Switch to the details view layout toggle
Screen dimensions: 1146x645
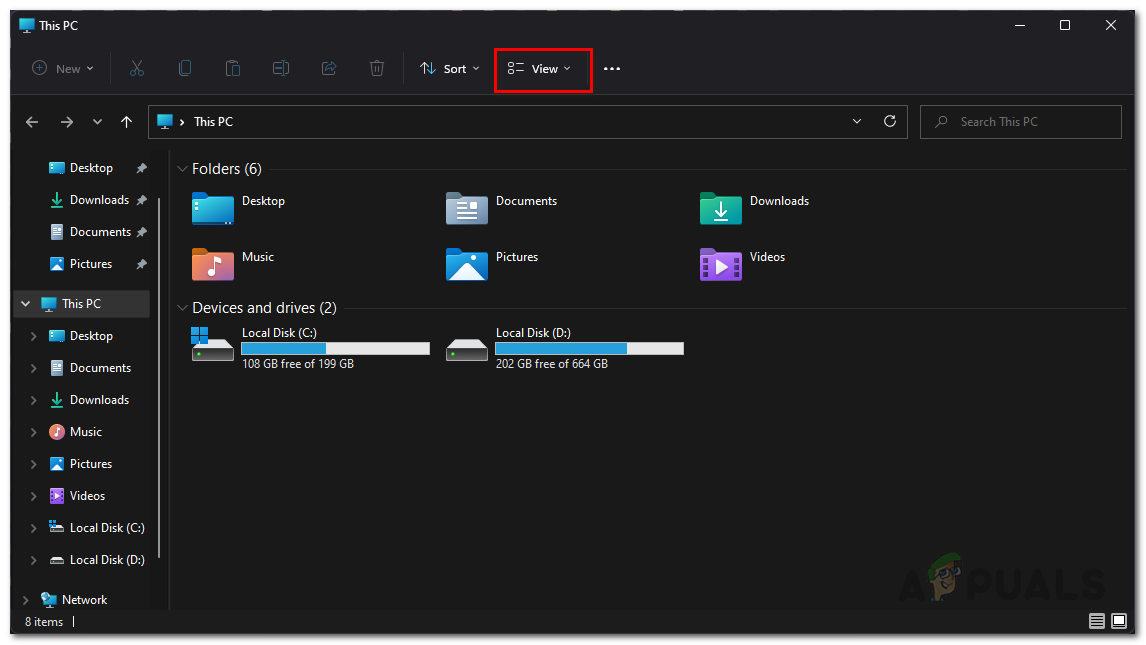click(x=1097, y=622)
